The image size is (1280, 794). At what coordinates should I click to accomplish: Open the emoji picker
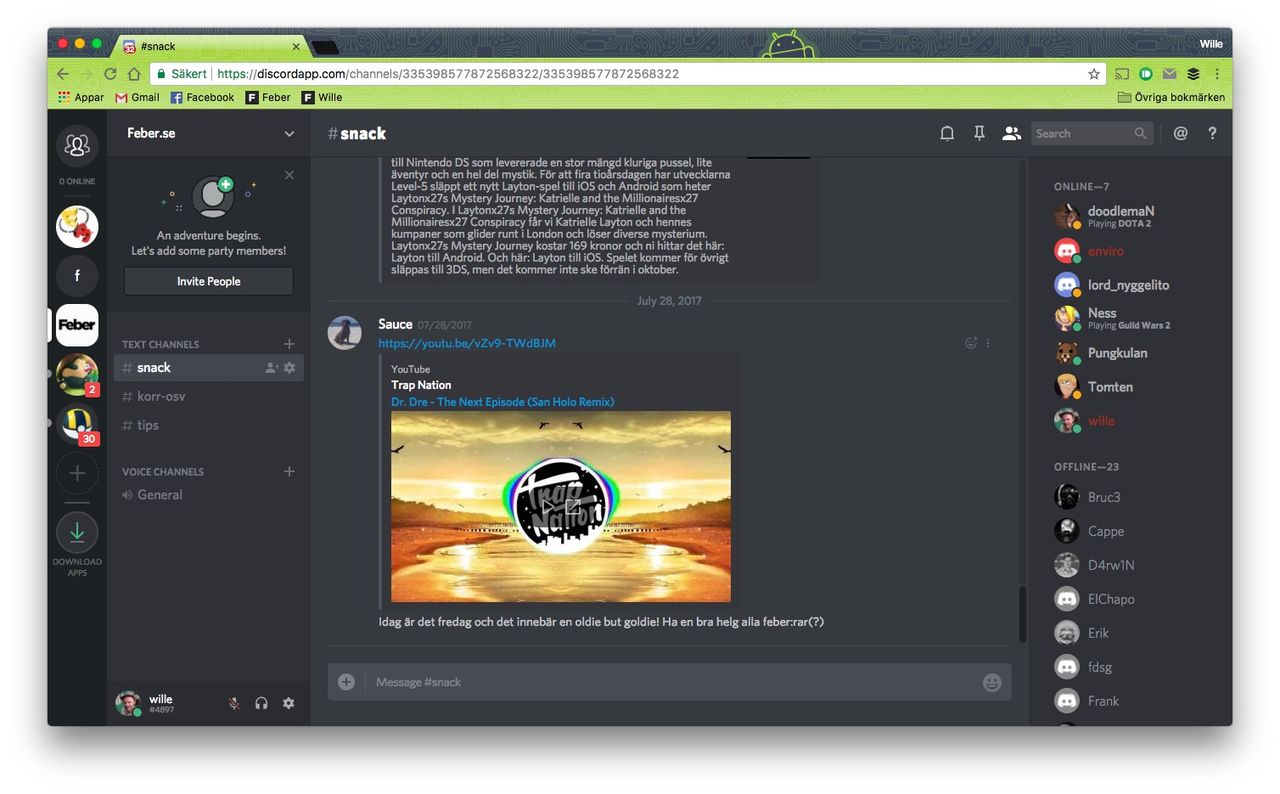coord(992,682)
